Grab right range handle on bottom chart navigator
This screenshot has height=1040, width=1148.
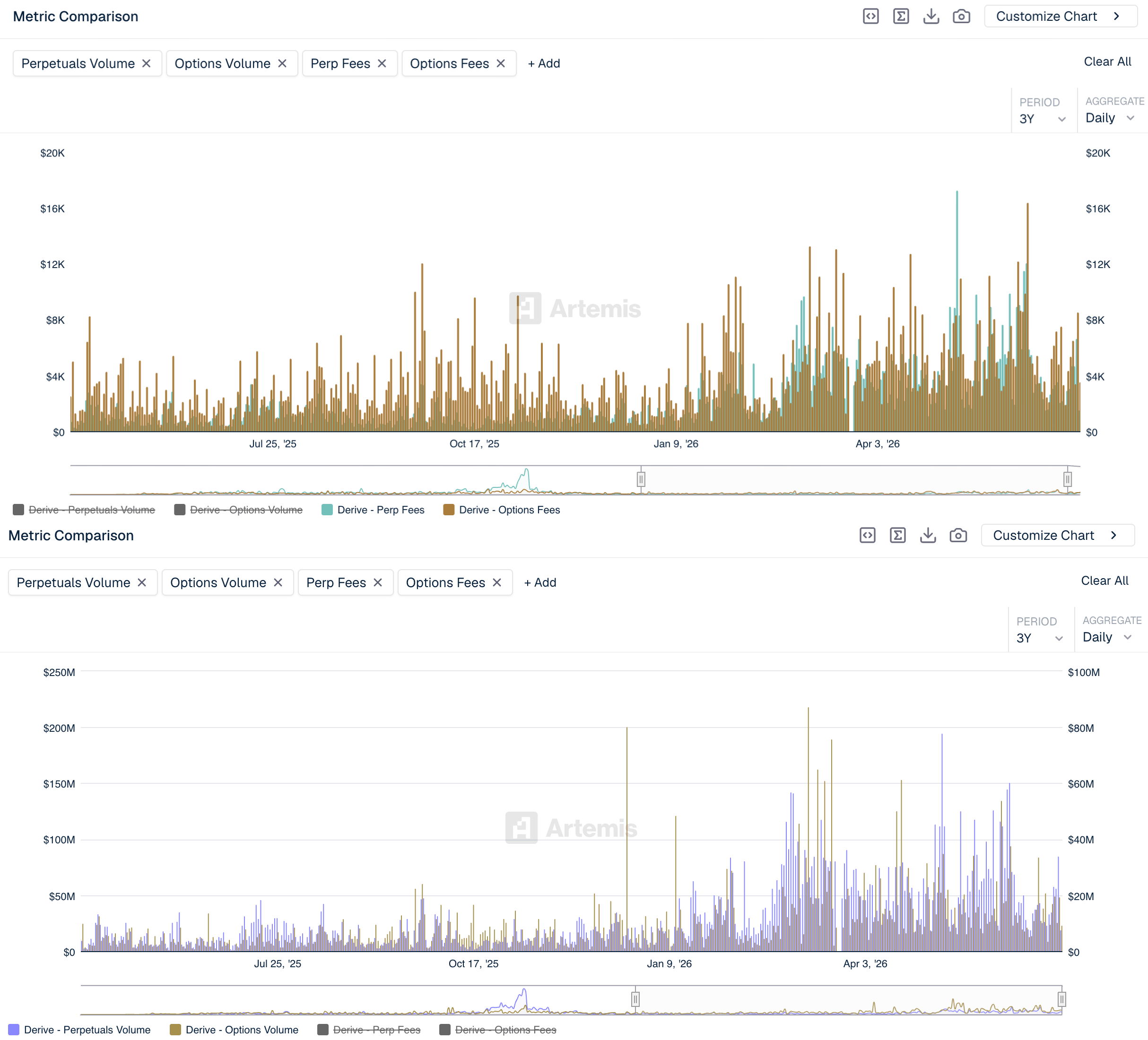(x=1061, y=998)
